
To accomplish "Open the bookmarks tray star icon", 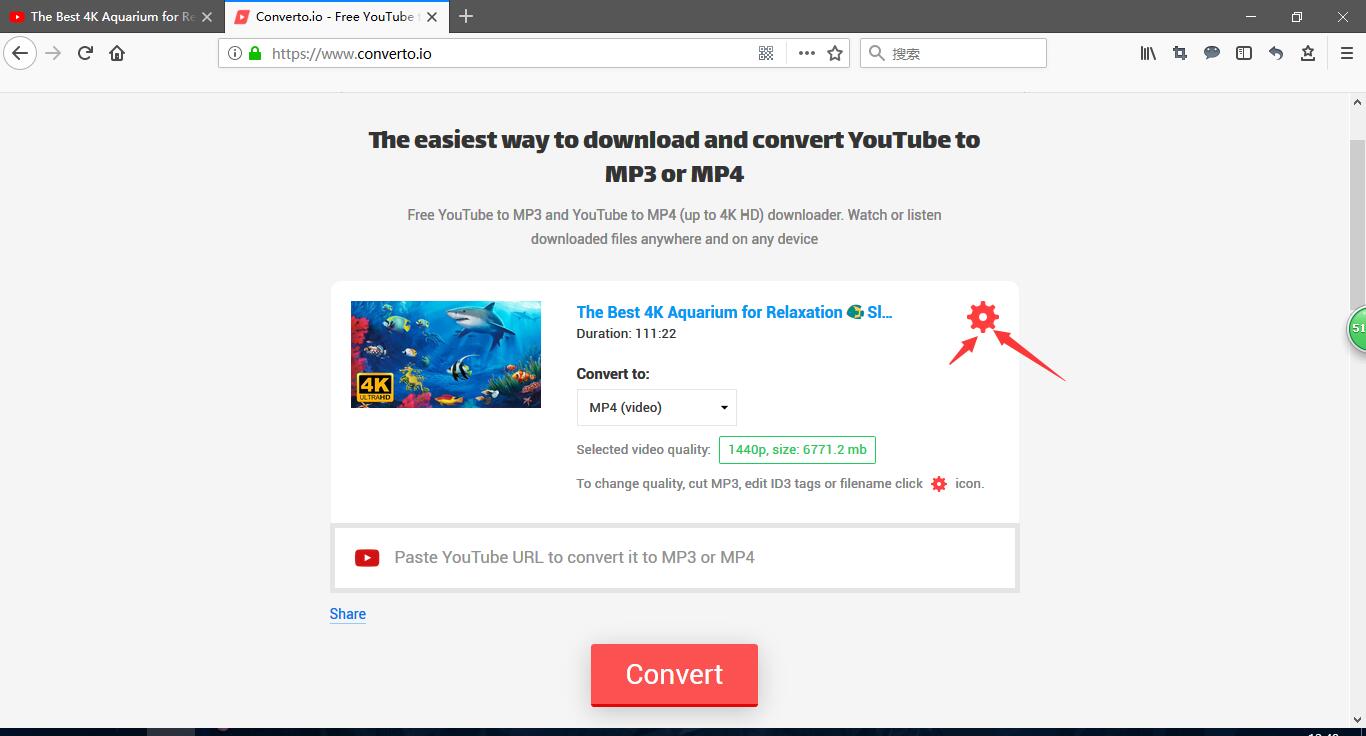I will coord(1308,53).
